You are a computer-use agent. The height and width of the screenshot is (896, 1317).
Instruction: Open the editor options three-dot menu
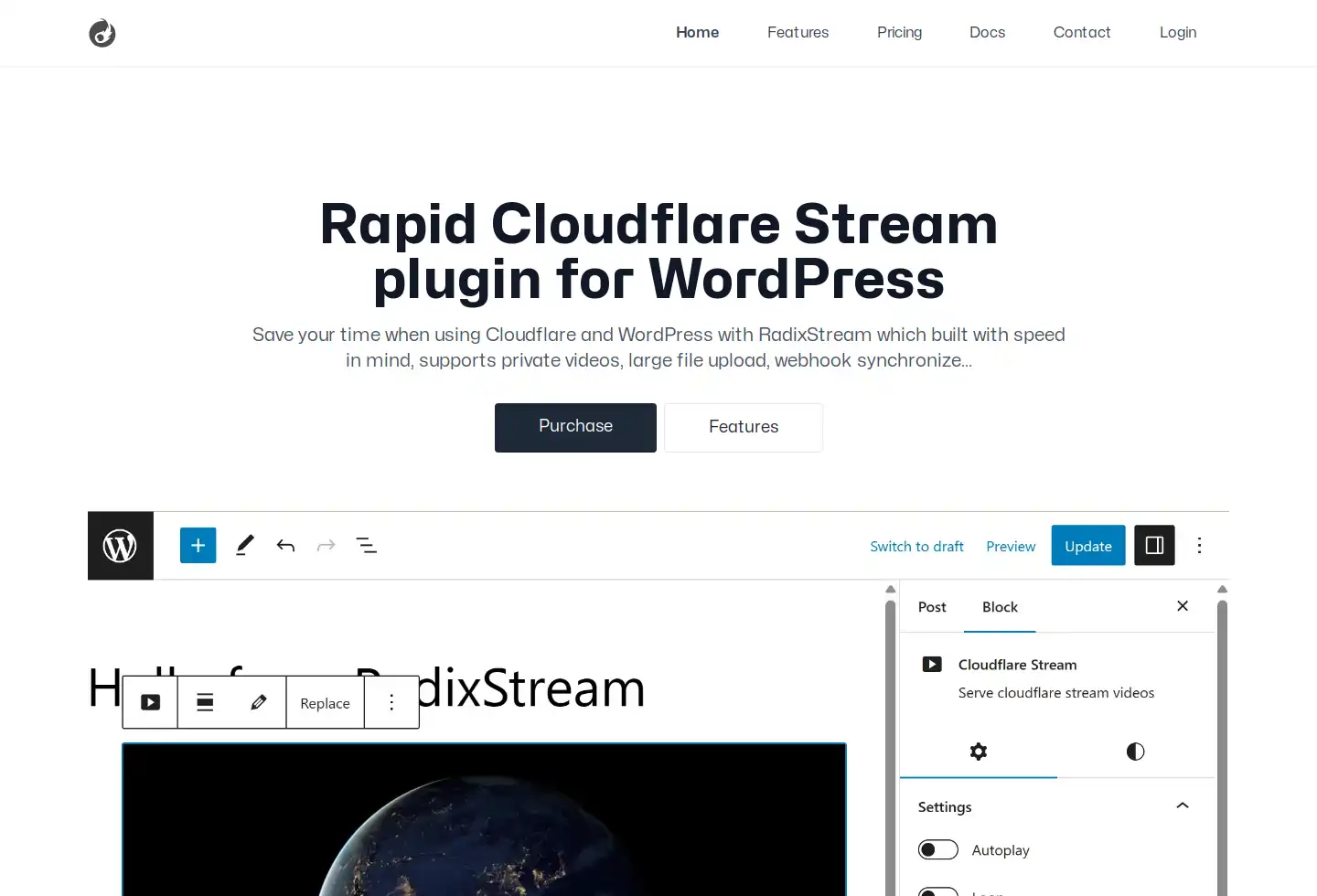point(1199,546)
